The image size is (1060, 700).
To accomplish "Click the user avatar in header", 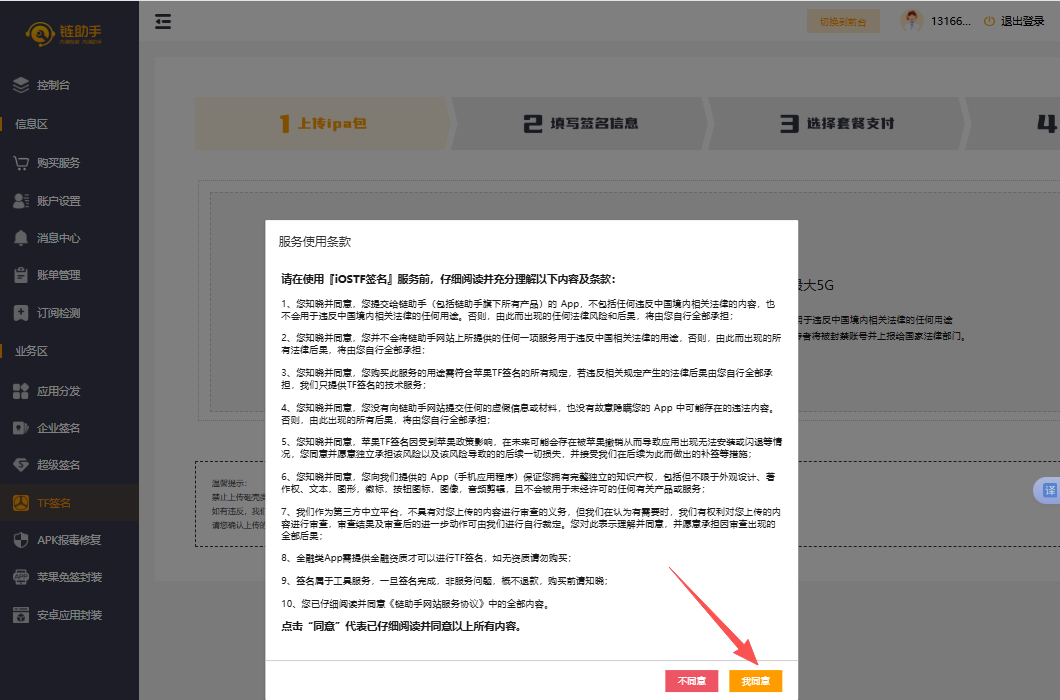I will [x=911, y=21].
